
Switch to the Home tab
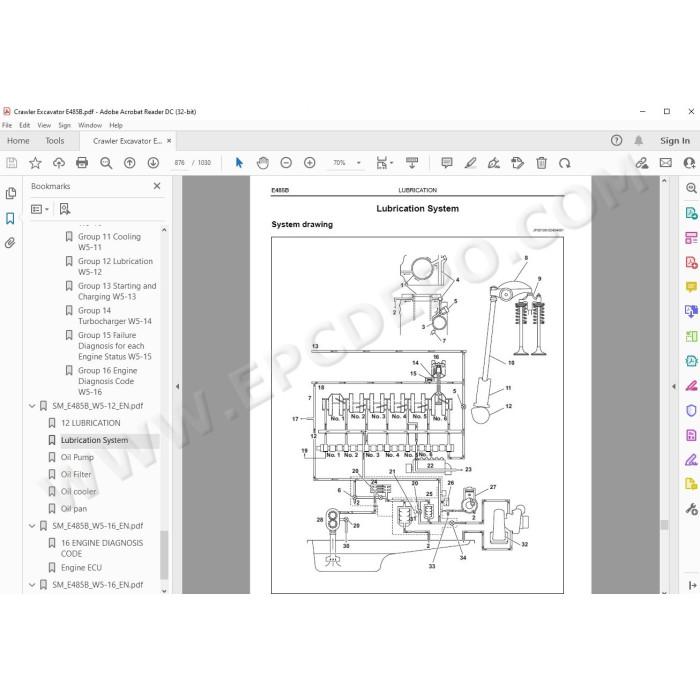tap(18, 141)
